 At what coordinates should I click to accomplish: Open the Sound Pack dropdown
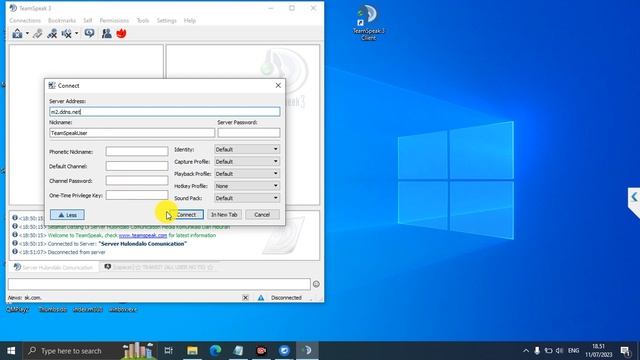(247, 198)
